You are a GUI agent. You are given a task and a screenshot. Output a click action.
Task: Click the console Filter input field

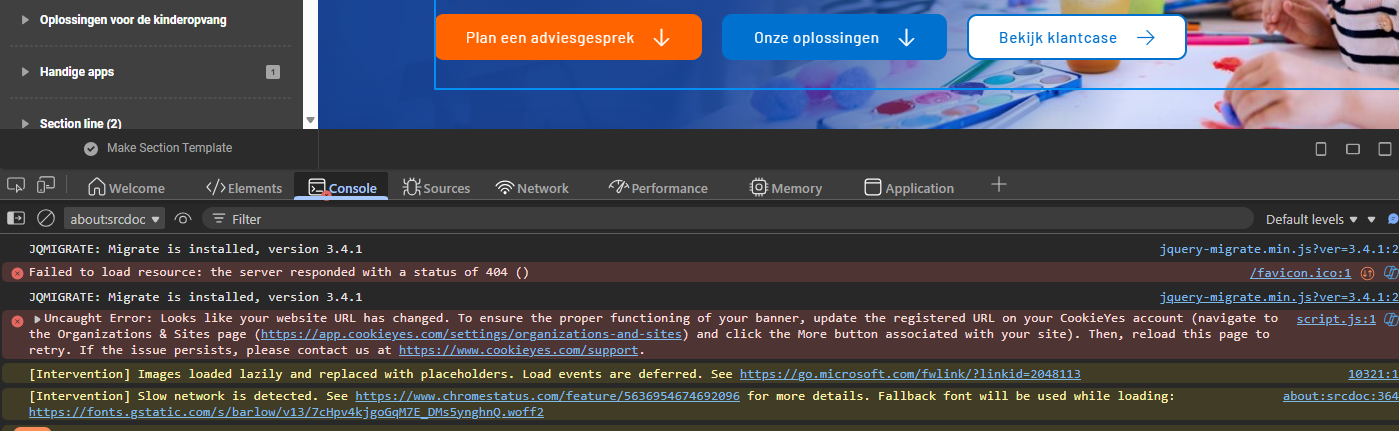pyautogui.click(x=700, y=218)
